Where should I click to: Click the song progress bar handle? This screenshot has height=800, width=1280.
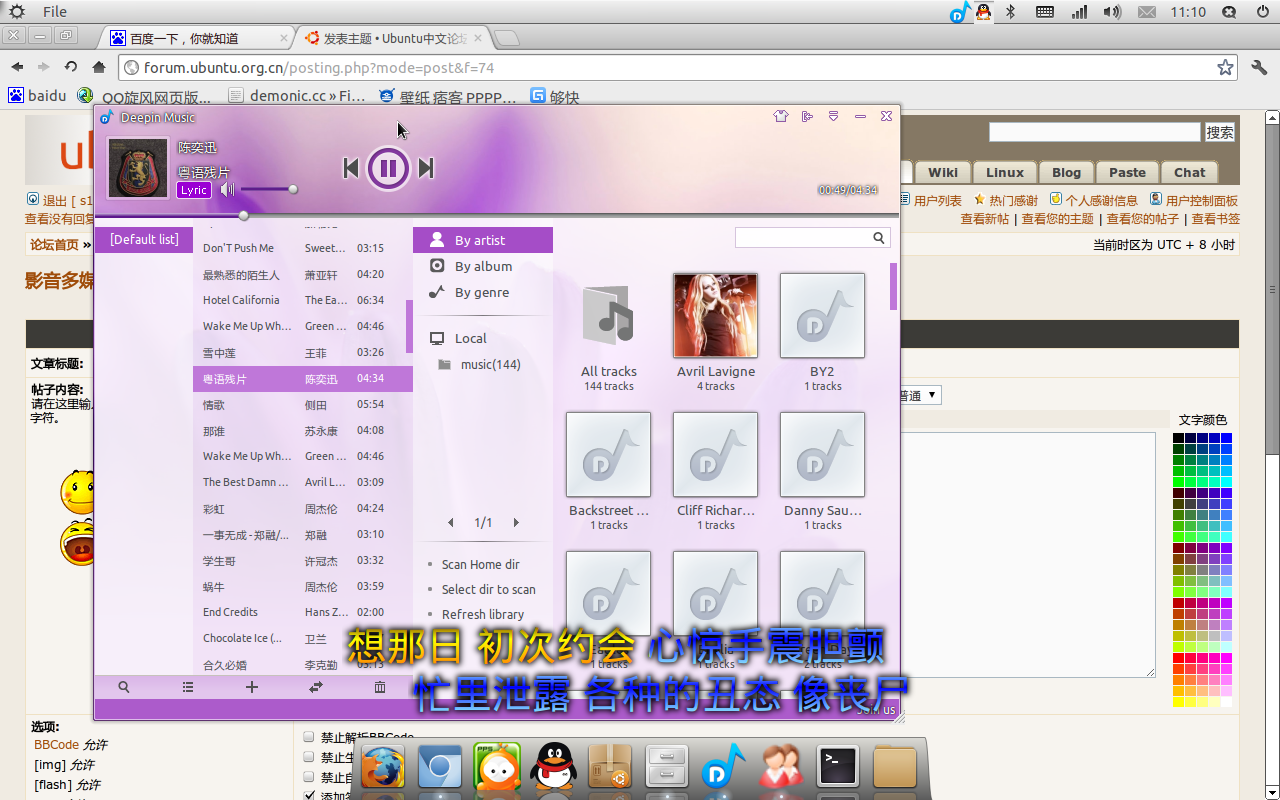pyautogui.click(x=243, y=215)
